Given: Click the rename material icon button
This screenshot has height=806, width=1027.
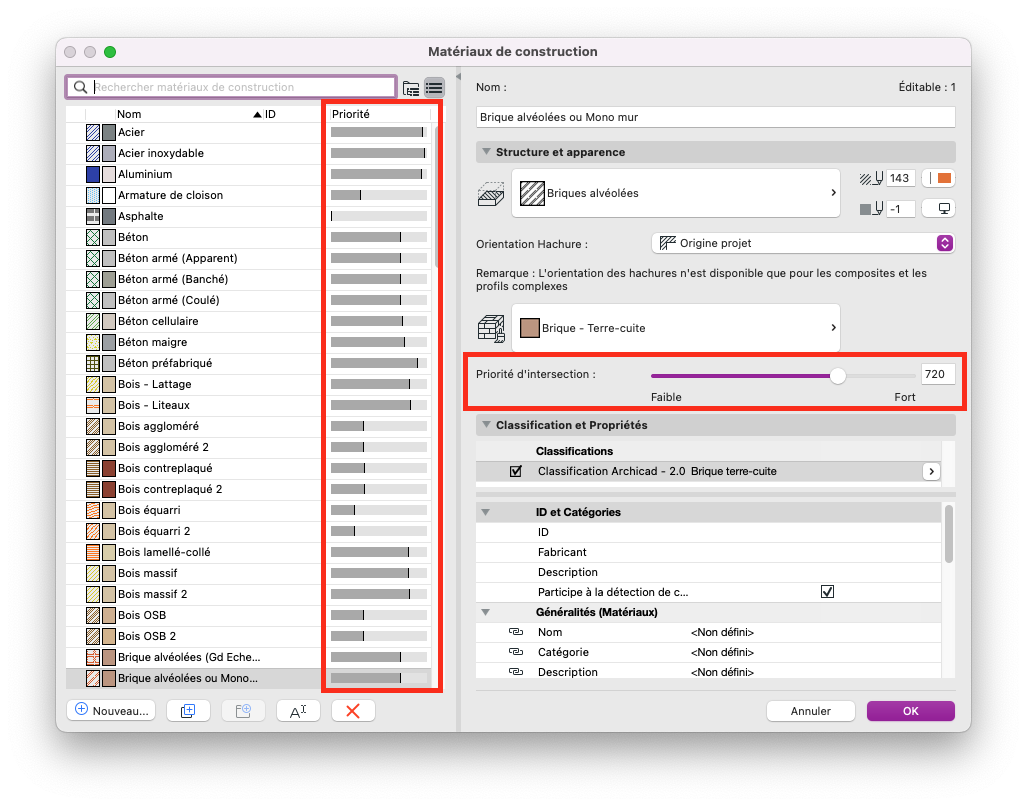Looking at the screenshot, I should click(x=298, y=710).
